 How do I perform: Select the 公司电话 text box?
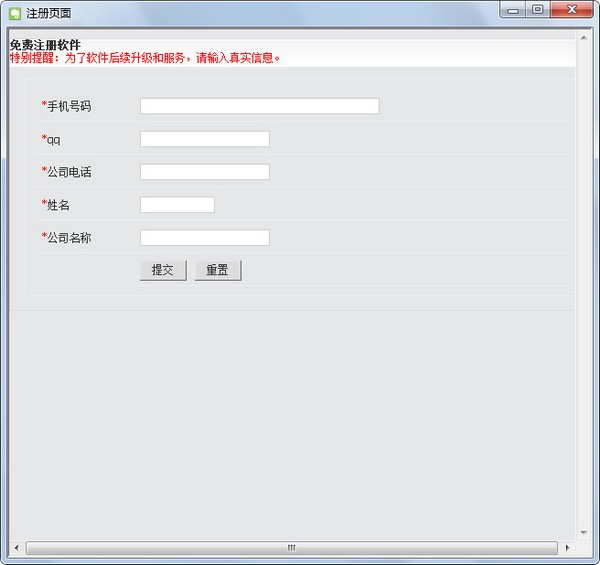point(205,172)
